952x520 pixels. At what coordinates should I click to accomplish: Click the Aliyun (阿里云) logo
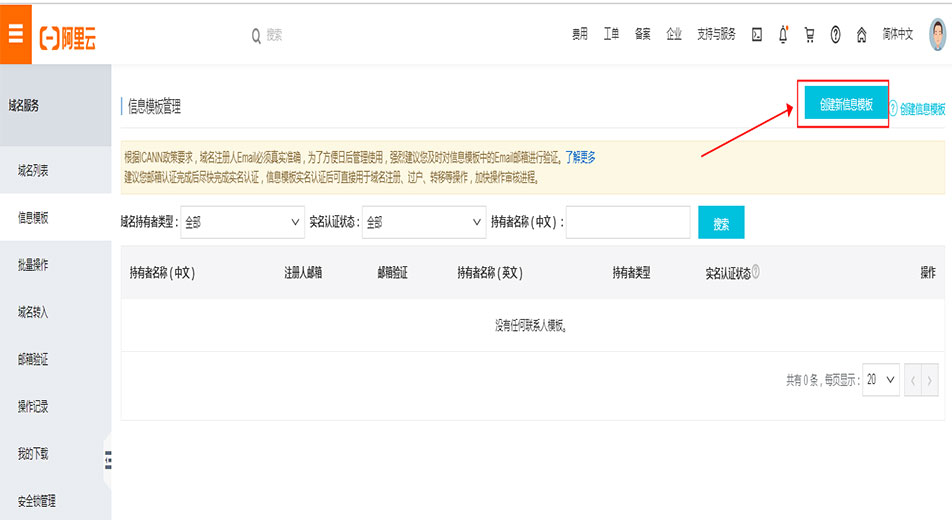pos(68,36)
